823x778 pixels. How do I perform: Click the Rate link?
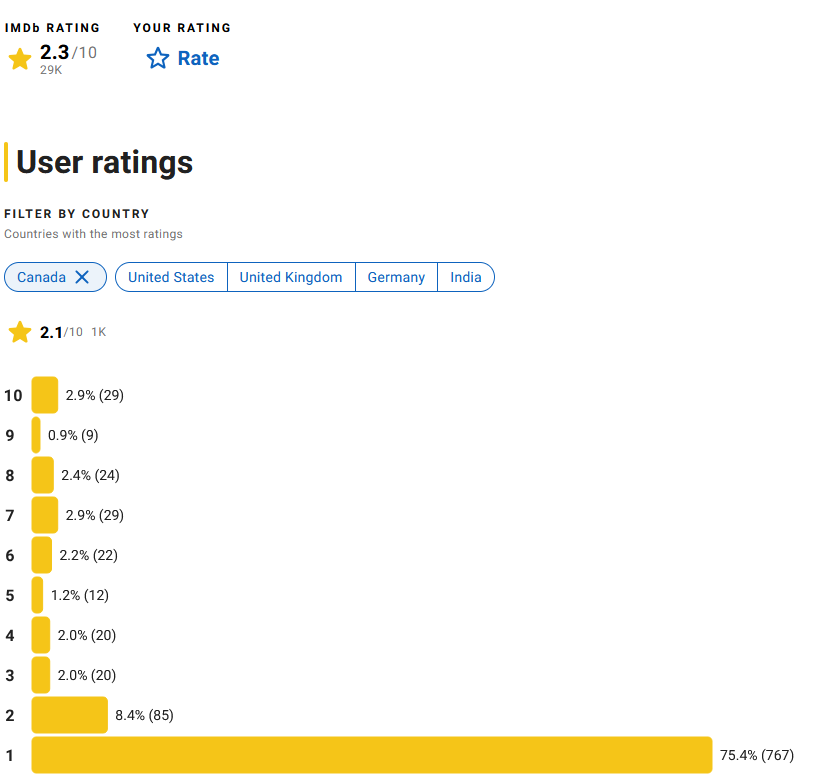tap(198, 59)
